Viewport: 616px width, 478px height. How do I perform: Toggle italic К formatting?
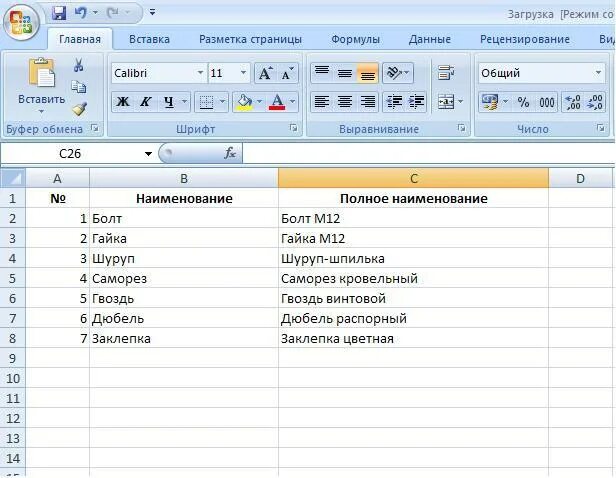(x=145, y=102)
